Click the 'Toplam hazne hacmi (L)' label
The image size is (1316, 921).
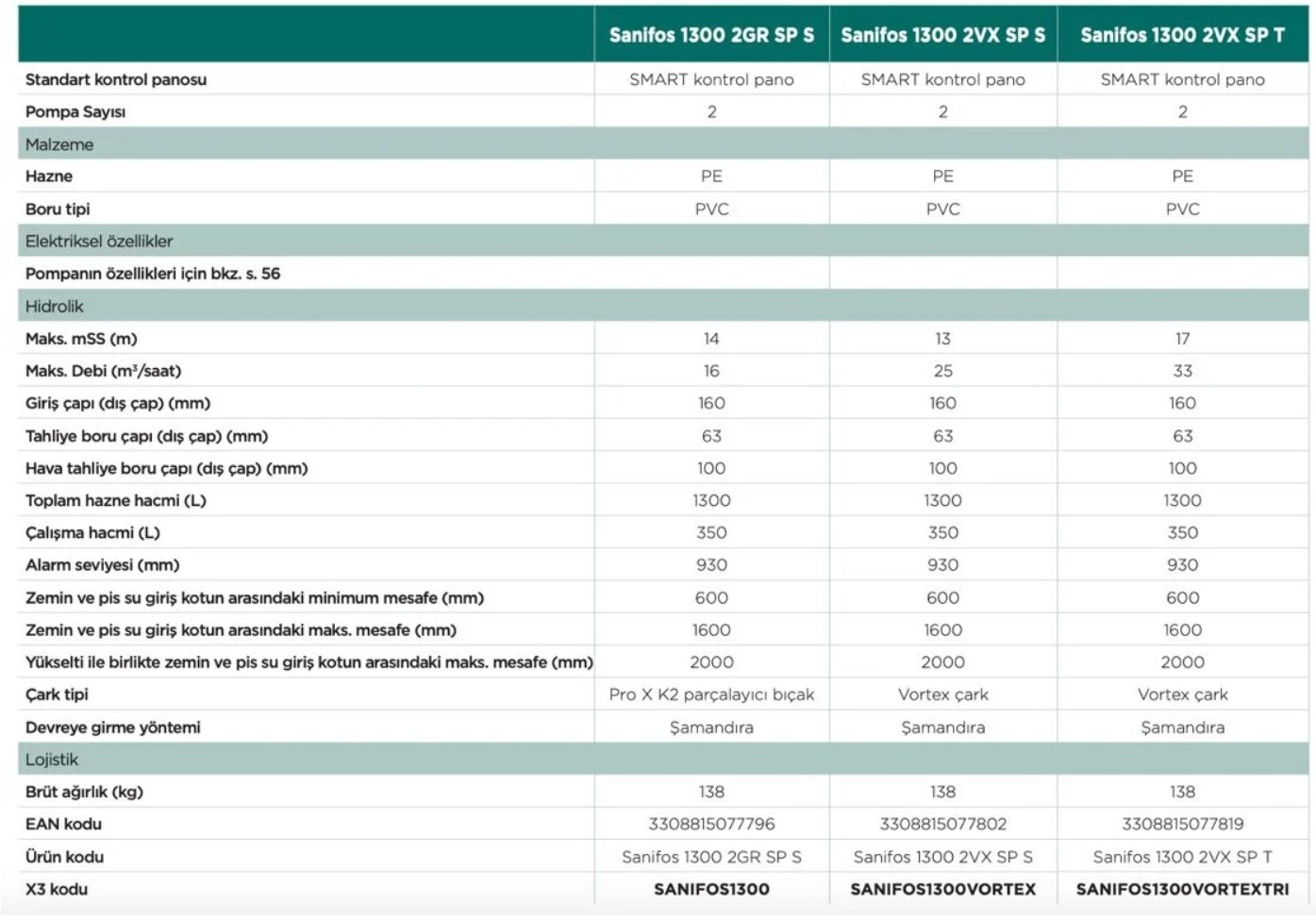[x=116, y=500]
